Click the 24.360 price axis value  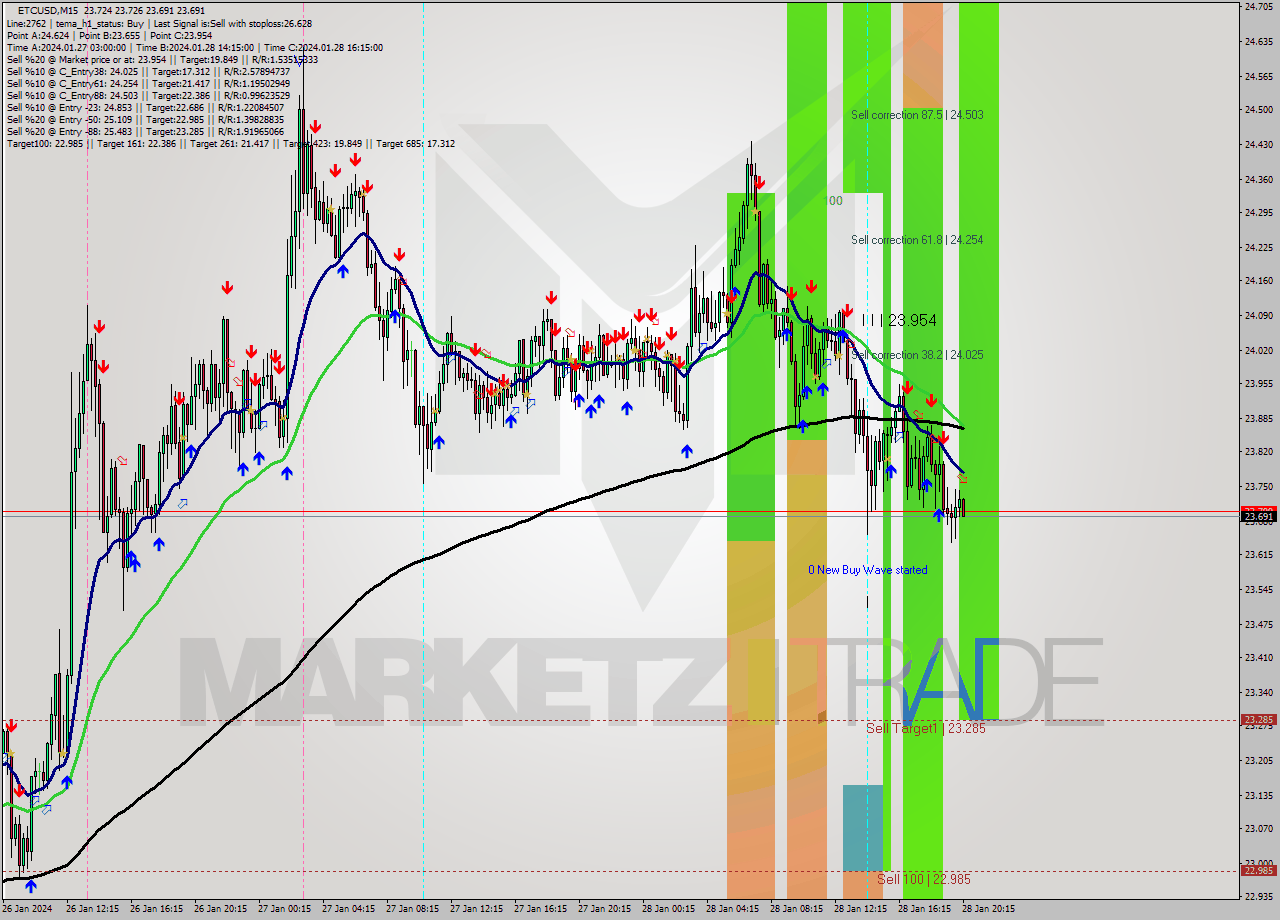click(x=1258, y=179)
